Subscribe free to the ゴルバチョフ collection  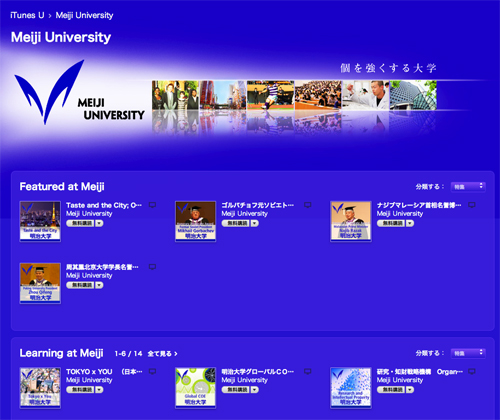236,223
